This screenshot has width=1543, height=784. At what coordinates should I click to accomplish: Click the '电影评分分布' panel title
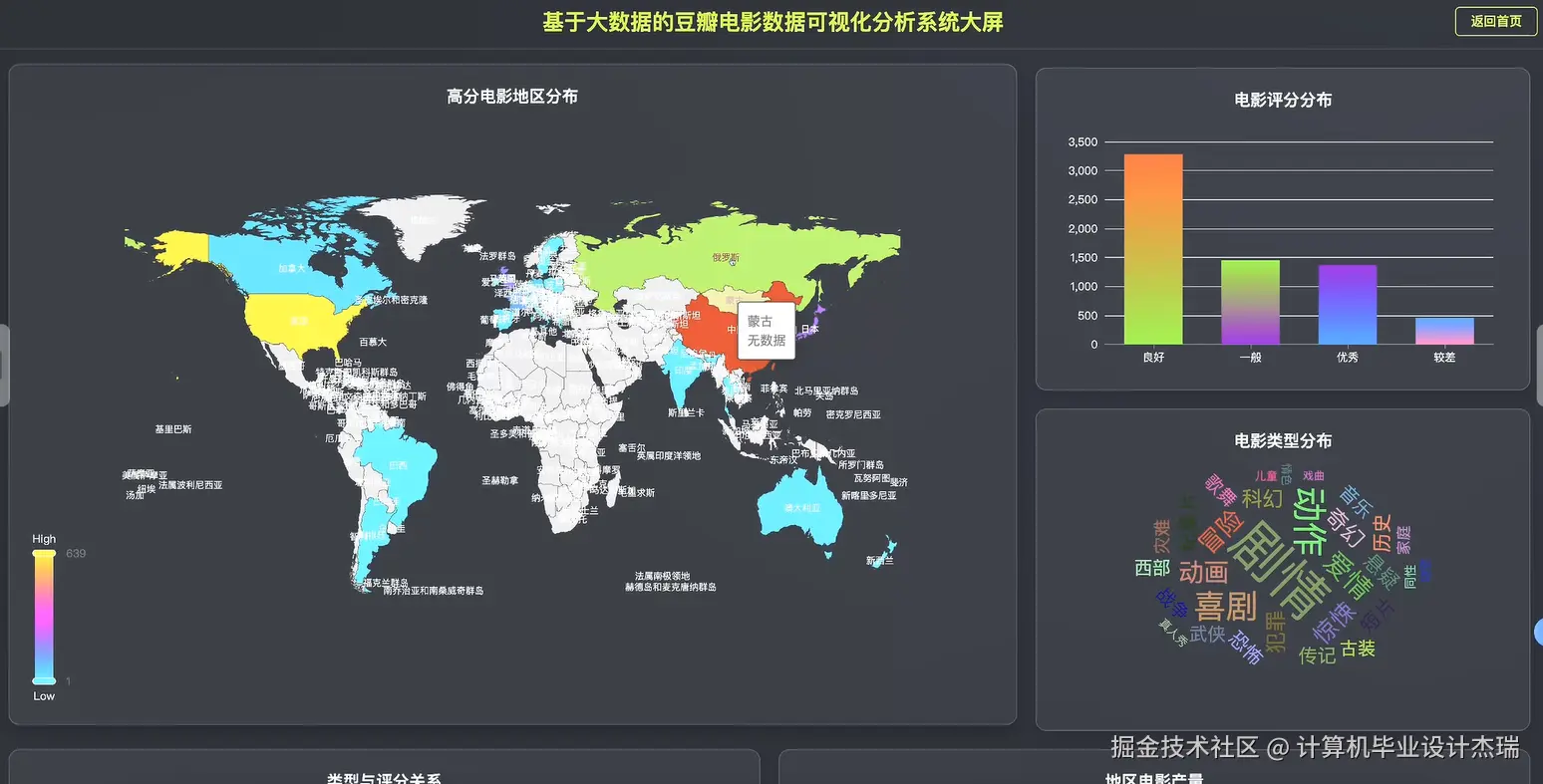click(x=1282, y=100)
